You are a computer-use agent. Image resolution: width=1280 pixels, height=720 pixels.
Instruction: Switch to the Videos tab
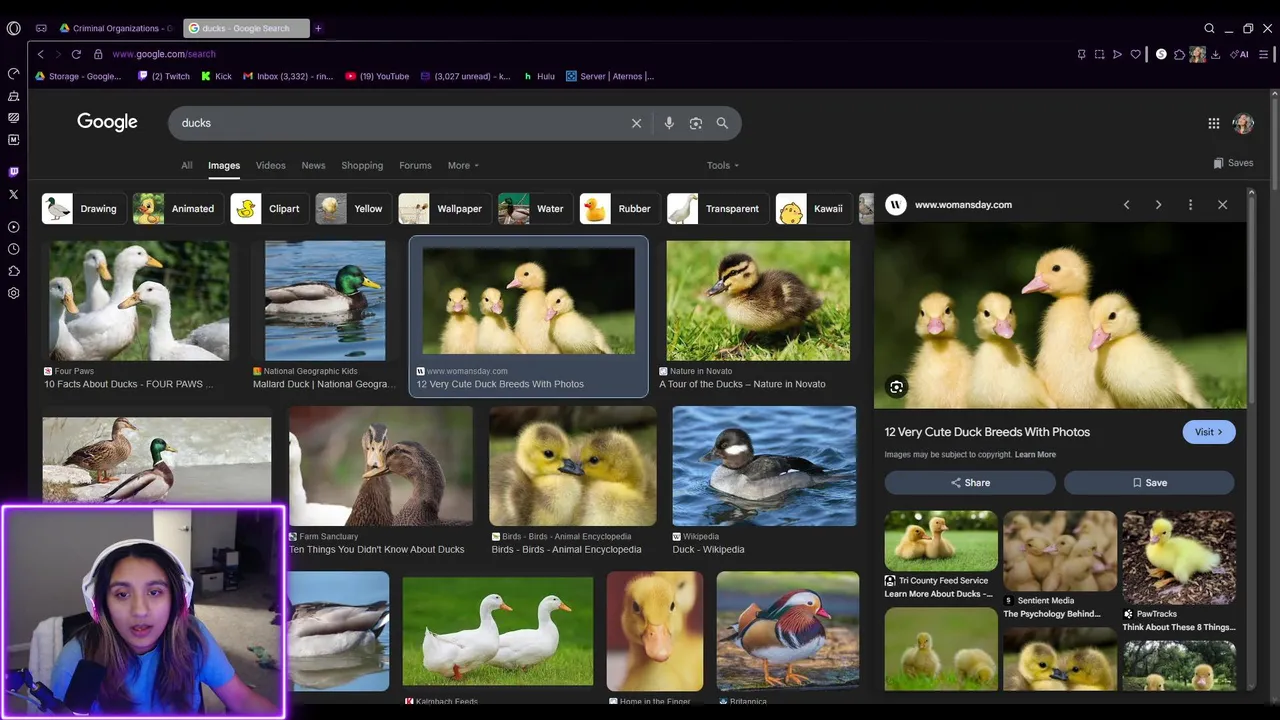(x=270, y=166)
